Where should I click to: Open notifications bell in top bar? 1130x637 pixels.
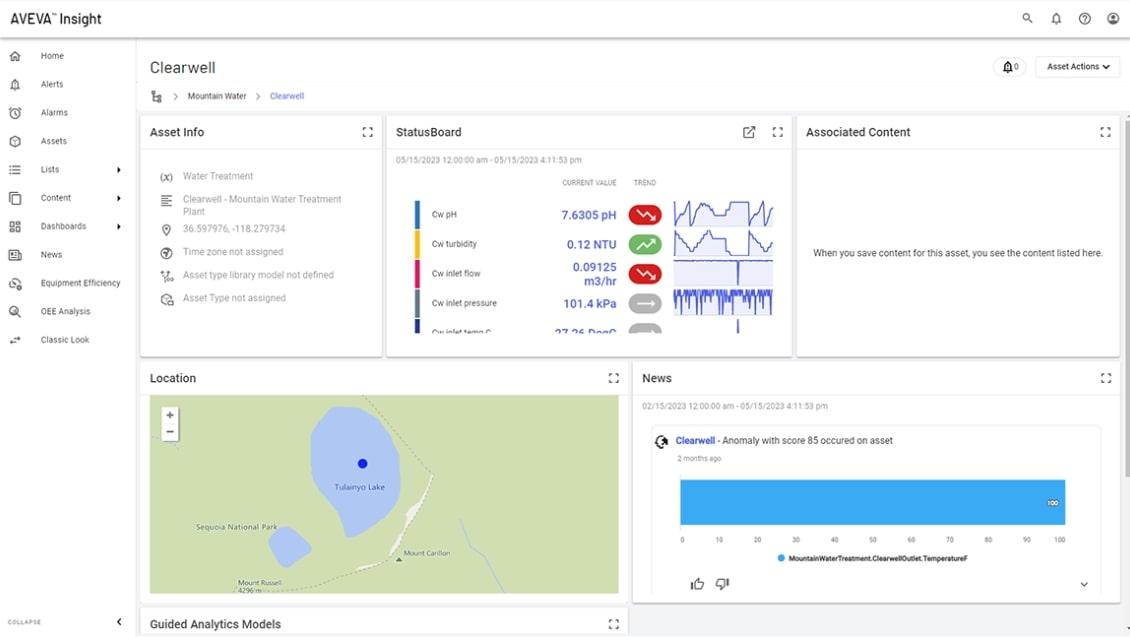[1056, 19]
